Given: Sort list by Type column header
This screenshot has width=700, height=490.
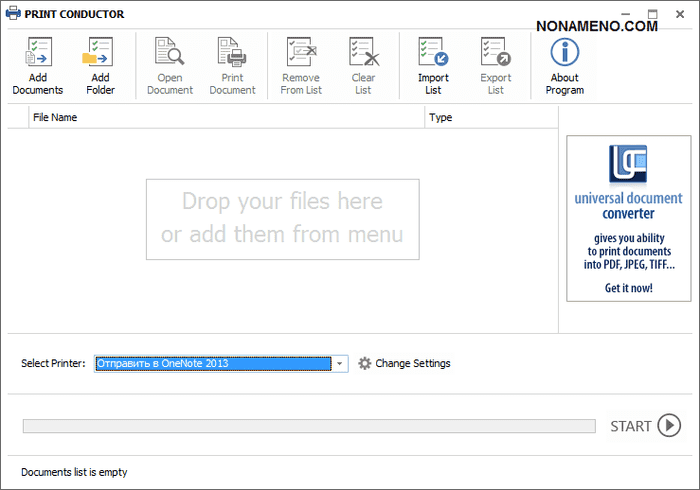Looking at the screenshot, I should point(490,118).
